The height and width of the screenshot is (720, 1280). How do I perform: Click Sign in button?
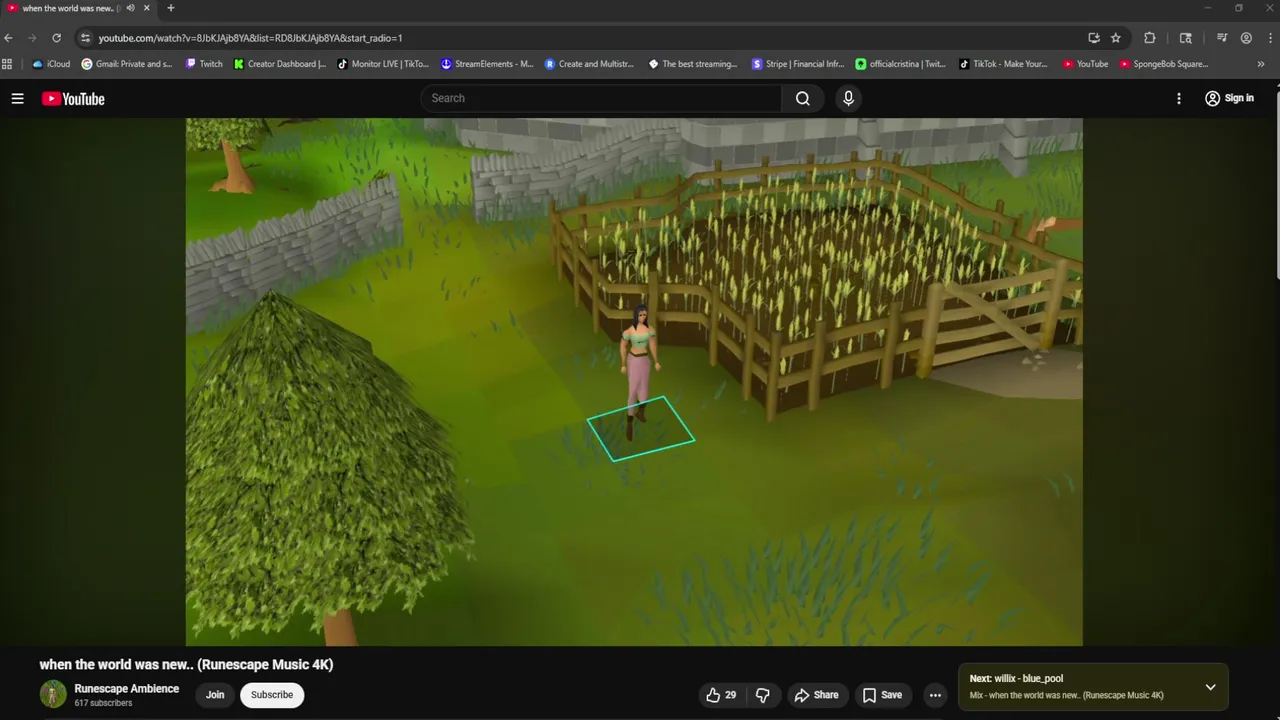pos(1229,98)
